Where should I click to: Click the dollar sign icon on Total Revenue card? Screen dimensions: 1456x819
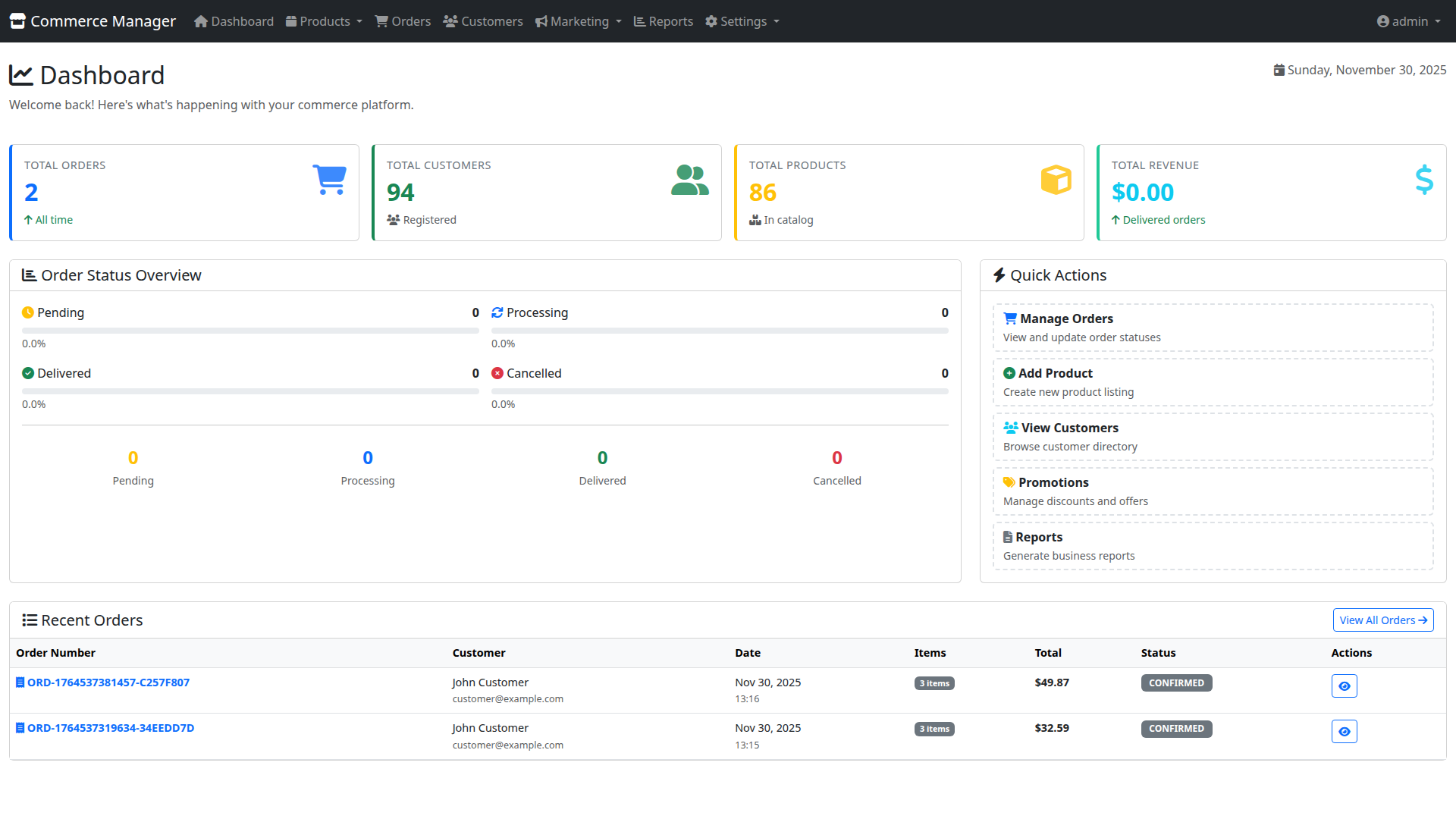[1424, 180]
